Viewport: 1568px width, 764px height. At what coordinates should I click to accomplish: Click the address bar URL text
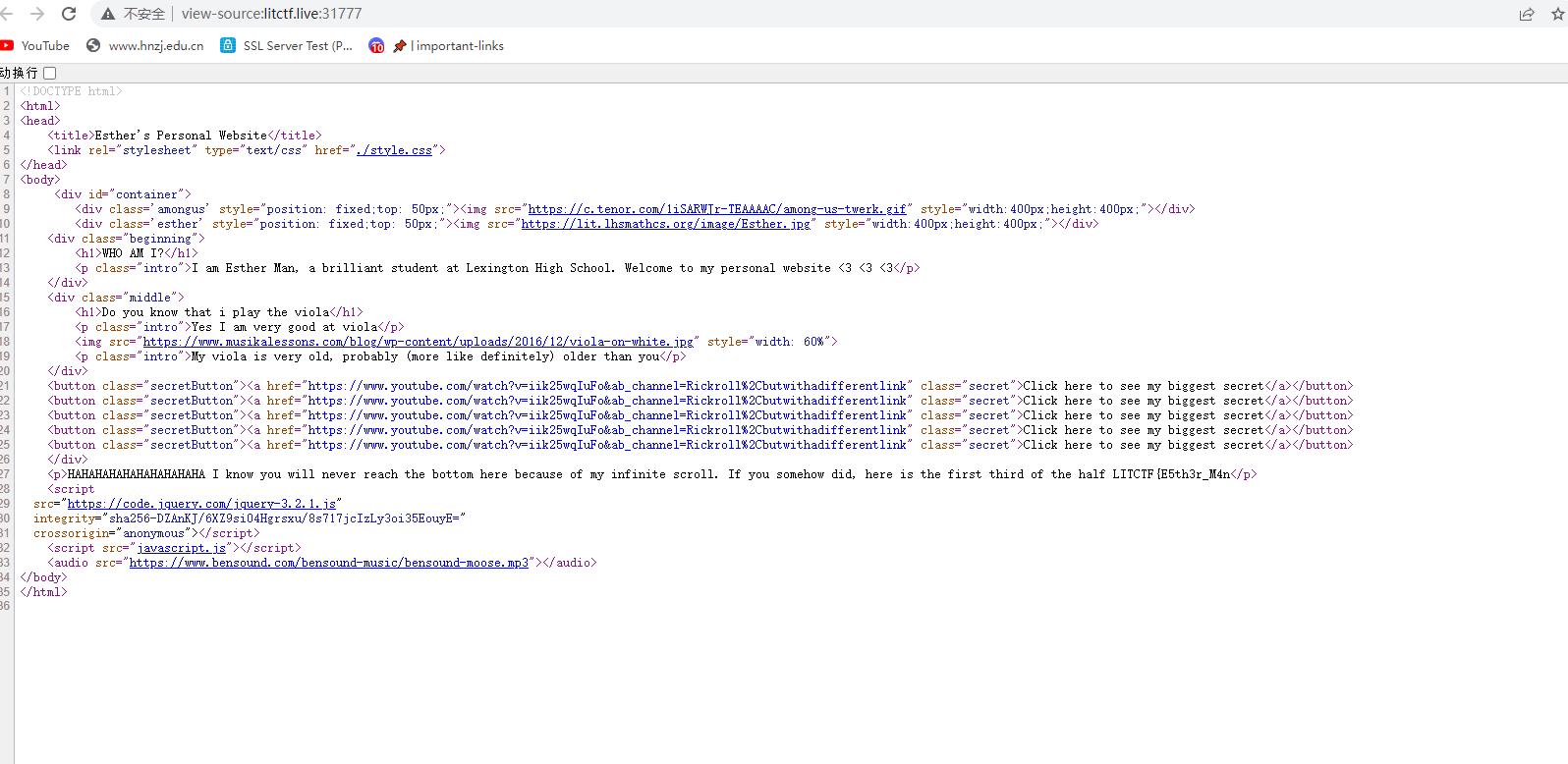(271, 14)
